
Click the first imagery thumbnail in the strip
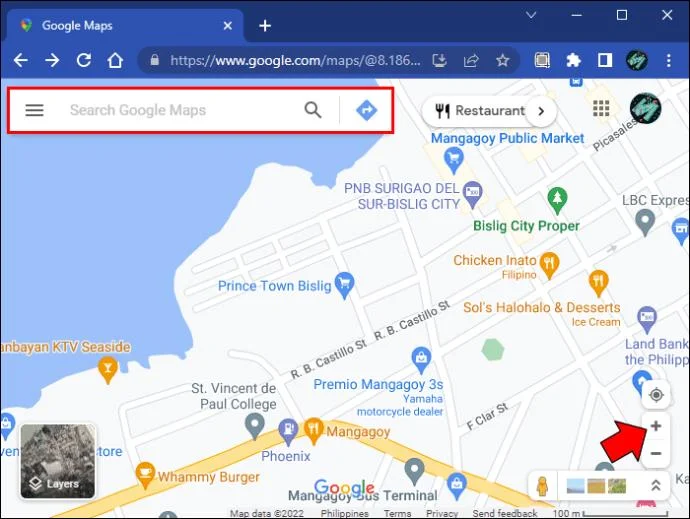(x=576, y=486)
